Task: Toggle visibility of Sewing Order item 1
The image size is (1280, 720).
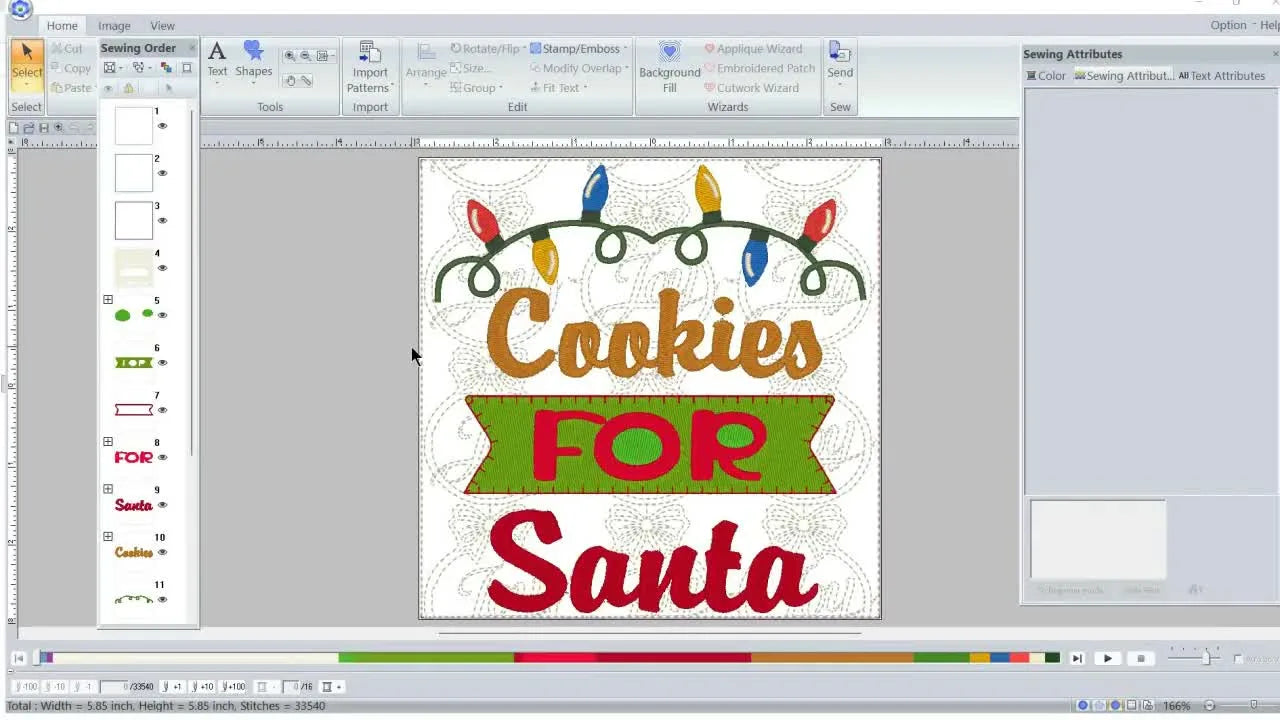Action: 161,126
